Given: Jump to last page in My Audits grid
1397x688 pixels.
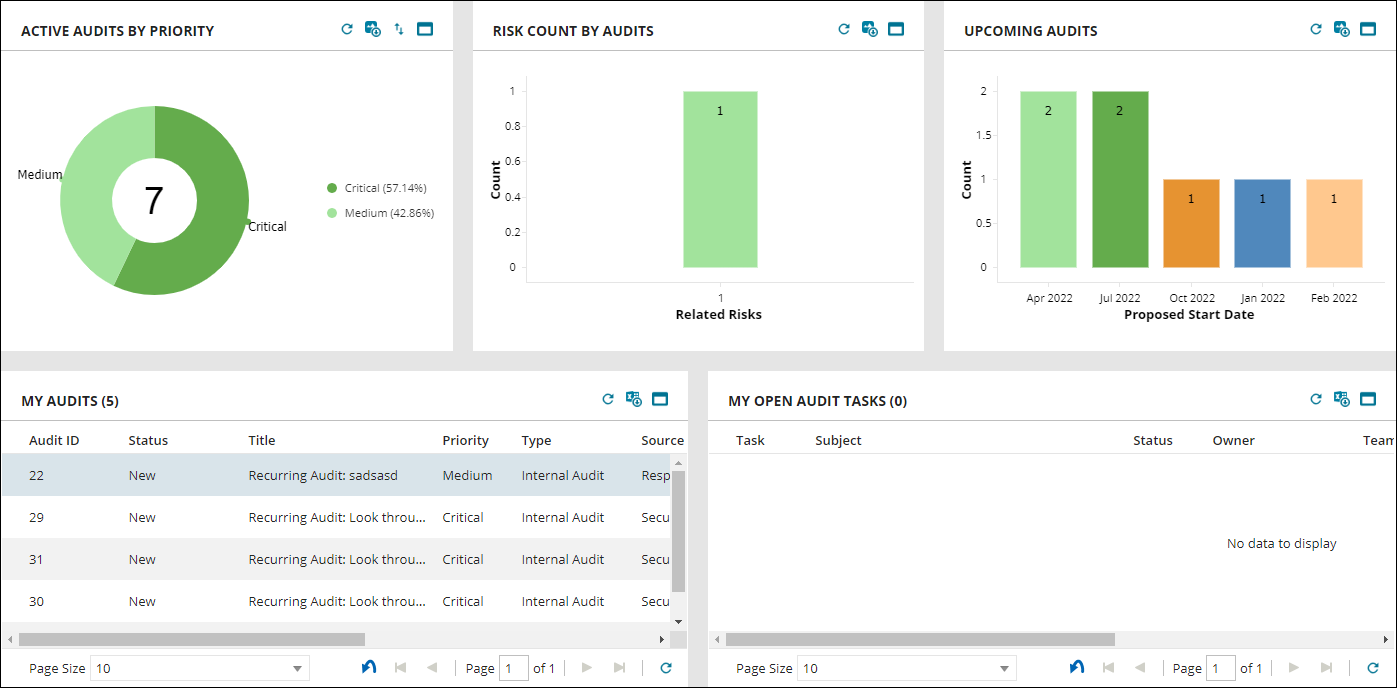Looking at the screenshot, I should (x=620, y=667).
